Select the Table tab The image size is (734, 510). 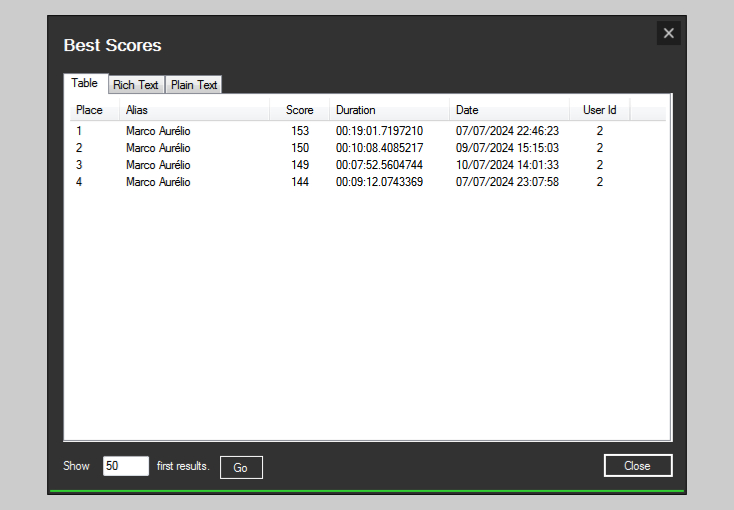(x=85, y=83)
